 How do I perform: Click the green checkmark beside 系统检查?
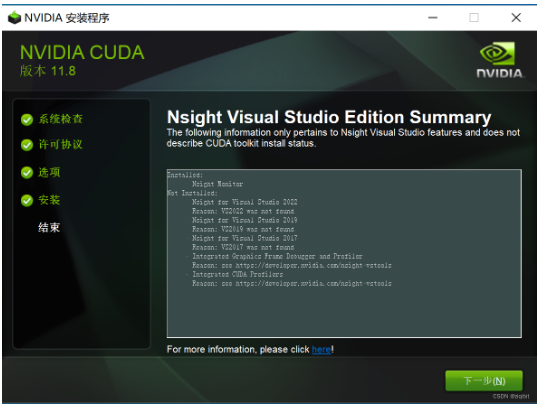27,119
